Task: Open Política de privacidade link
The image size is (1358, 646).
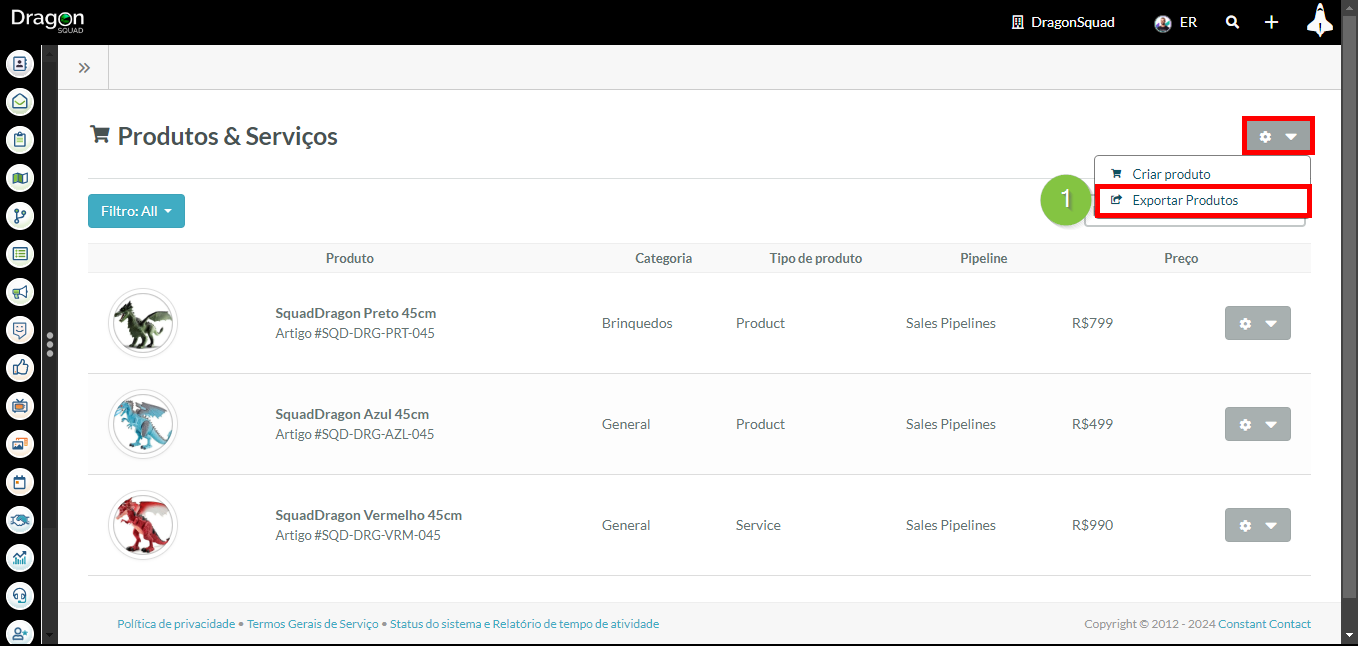Action: click(x=175, y=624)
